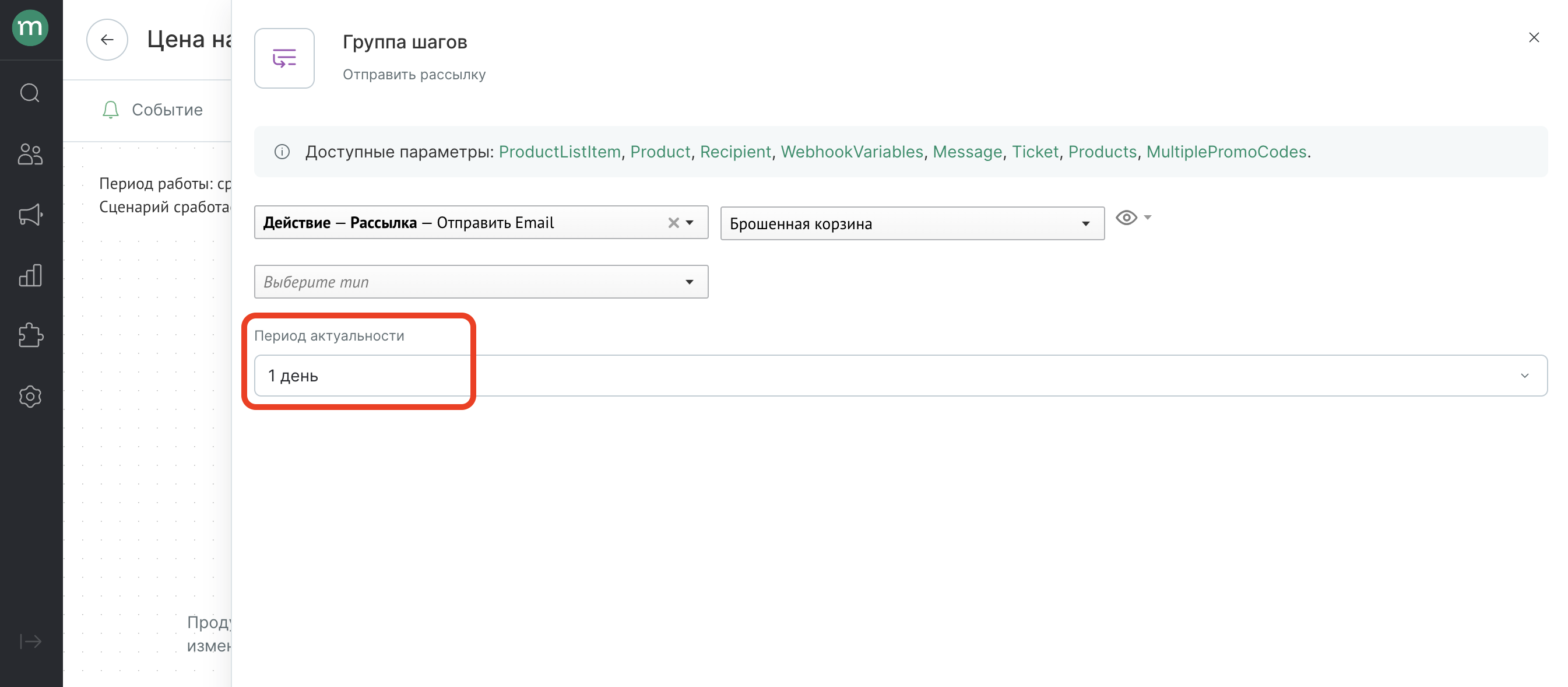Viewport: 1568px width, 687px height.
Task: Open the Действие — Рассылка action dropdown
Action: point(481,223)
